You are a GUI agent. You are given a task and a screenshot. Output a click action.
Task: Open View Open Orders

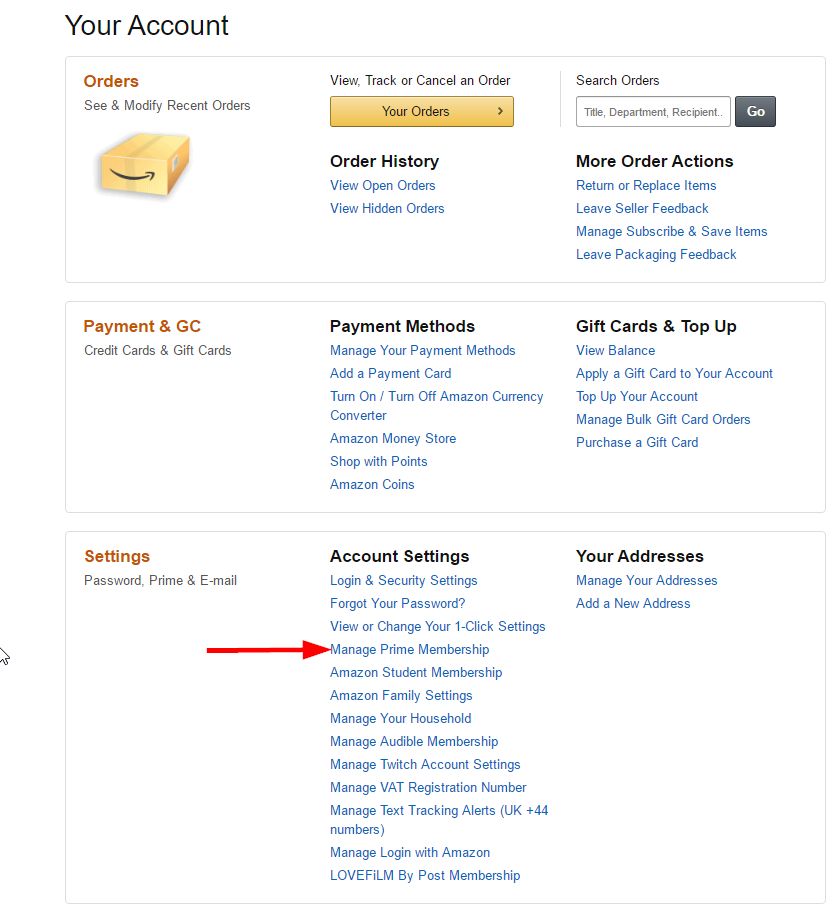pos(382,185)
